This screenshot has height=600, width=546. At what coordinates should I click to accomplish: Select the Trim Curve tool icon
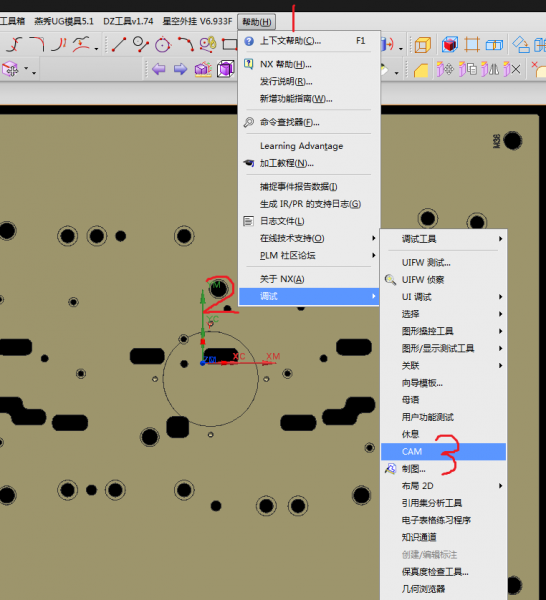click(x=15, y=44)
